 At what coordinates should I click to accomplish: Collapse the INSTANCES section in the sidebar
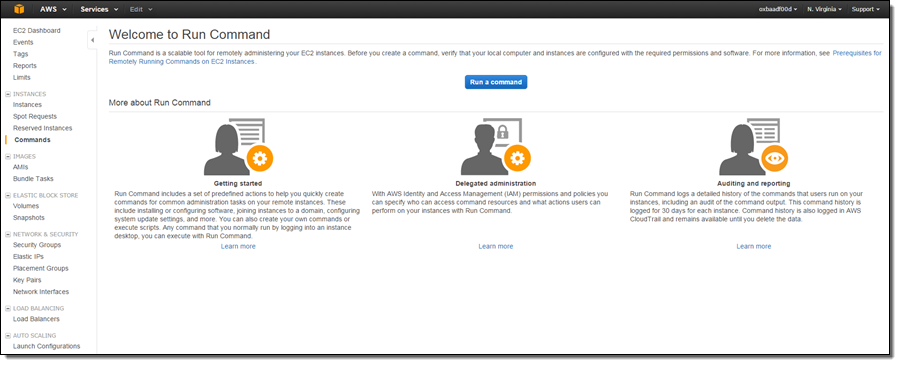coord(8,94)
